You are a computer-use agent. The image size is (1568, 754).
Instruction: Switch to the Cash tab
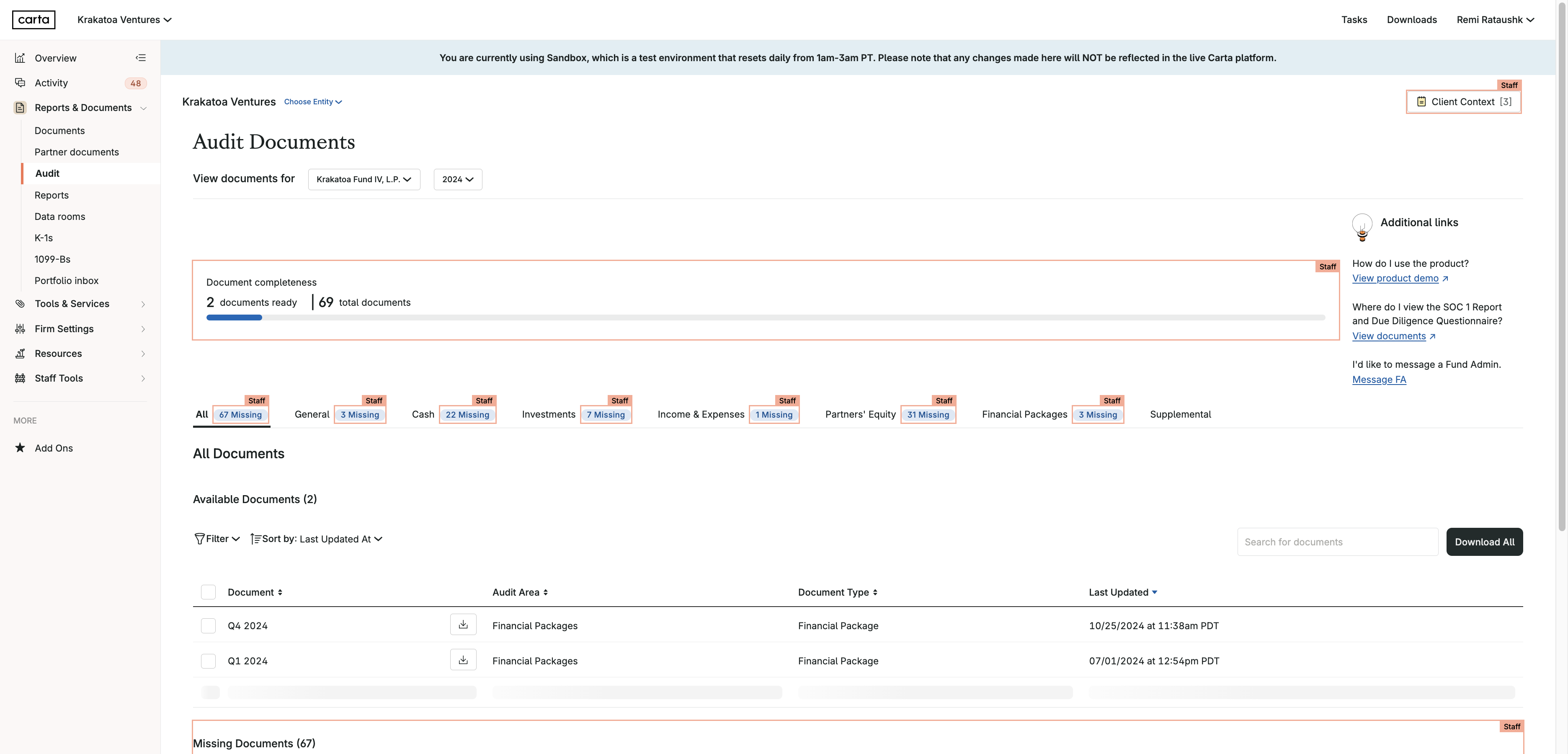[454, 414]
